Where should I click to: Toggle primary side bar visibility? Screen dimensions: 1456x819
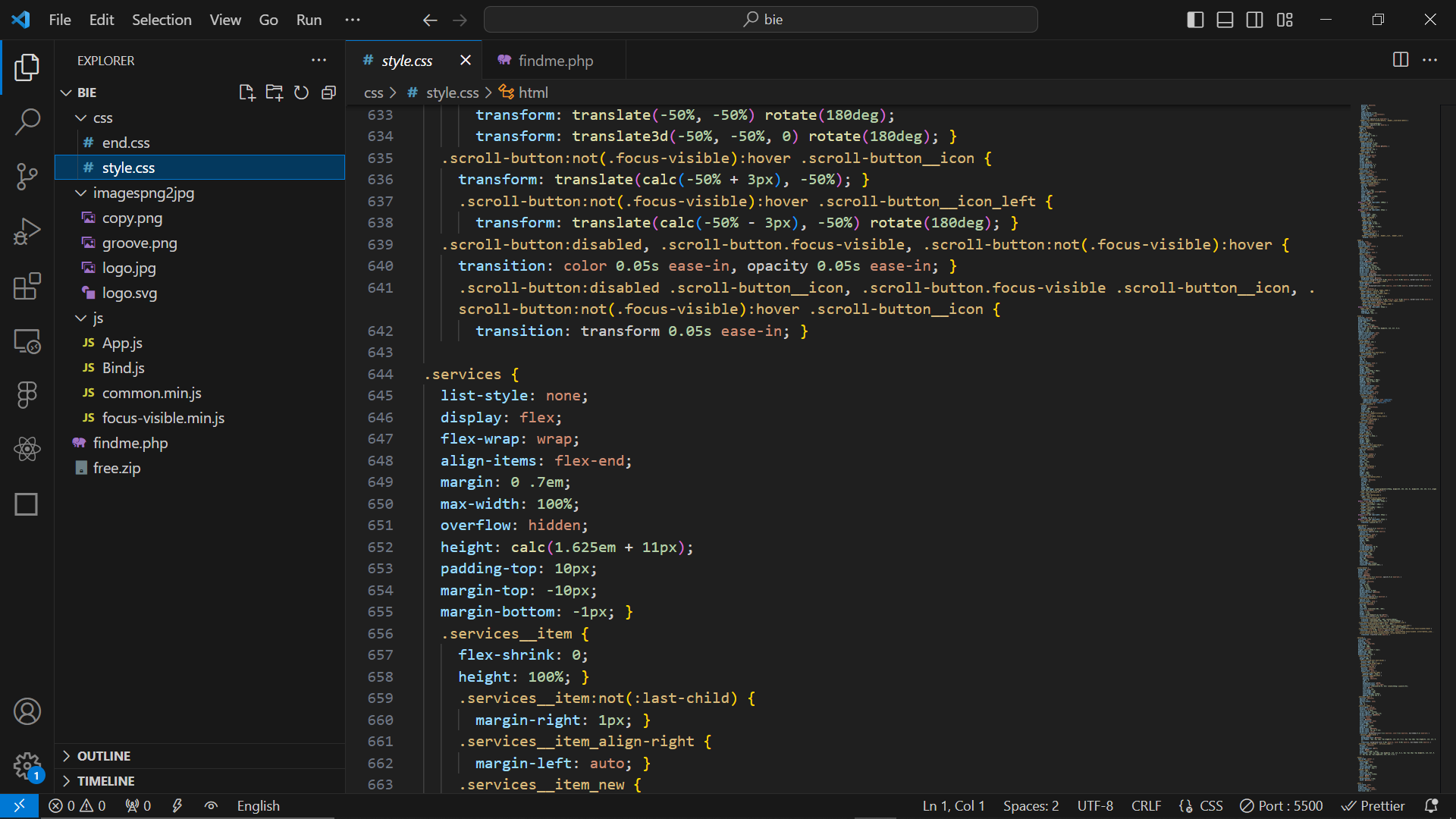(1195, 20)
